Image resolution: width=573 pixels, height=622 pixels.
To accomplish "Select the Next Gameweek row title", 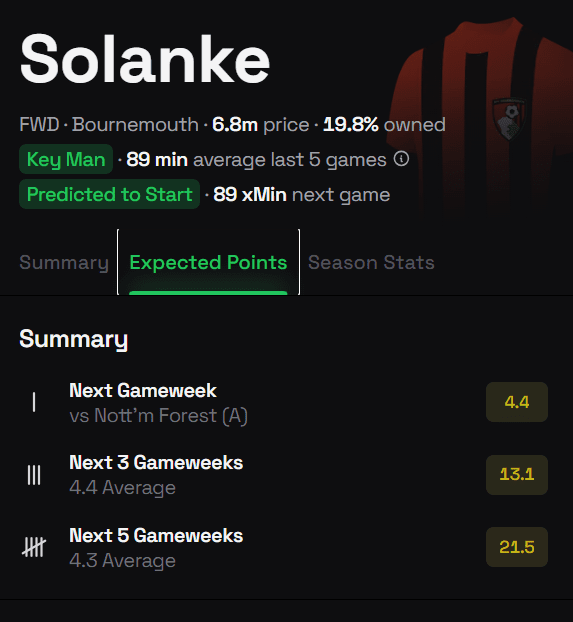I will pos(143,390).
